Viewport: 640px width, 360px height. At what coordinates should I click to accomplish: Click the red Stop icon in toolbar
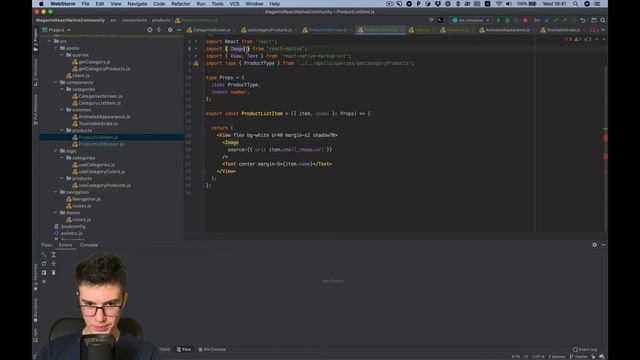[x=525, y=20]
